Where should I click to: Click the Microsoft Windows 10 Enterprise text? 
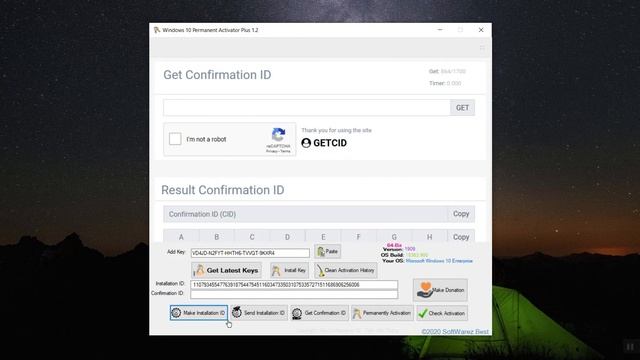click(439, 261)
